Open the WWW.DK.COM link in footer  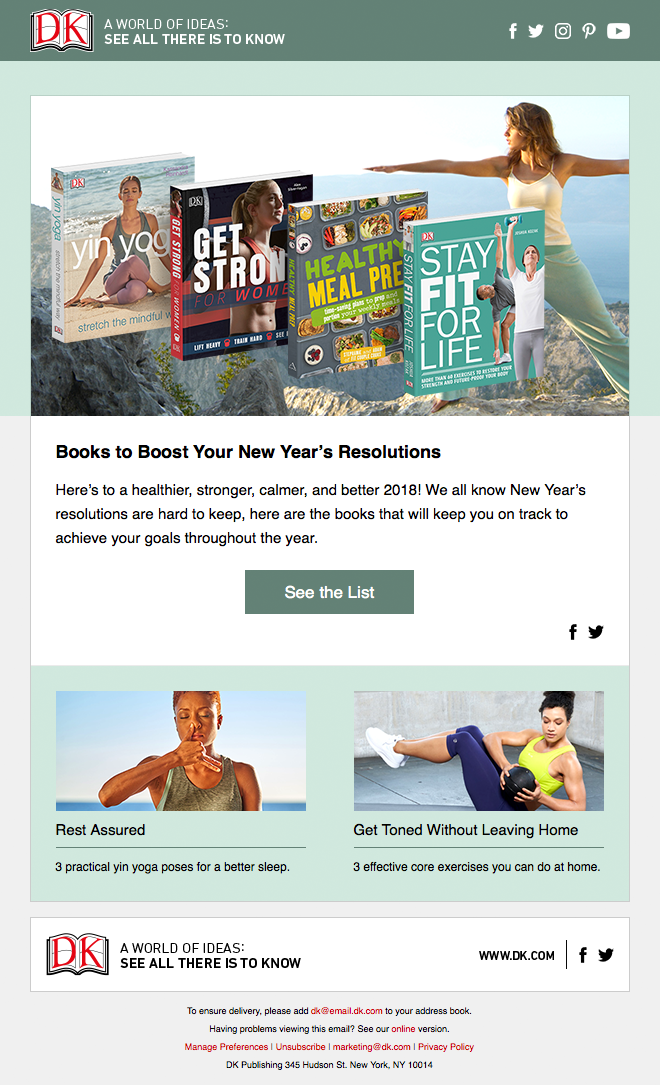pos(517,956)
